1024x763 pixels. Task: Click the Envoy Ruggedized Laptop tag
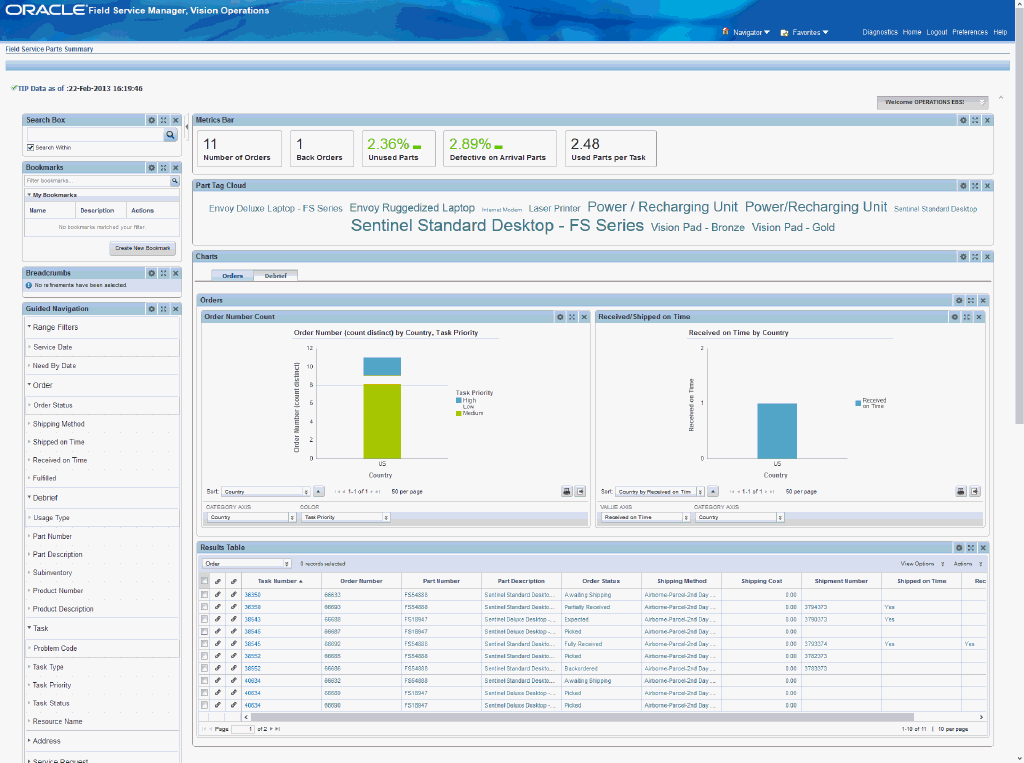[x=412, y=208]
